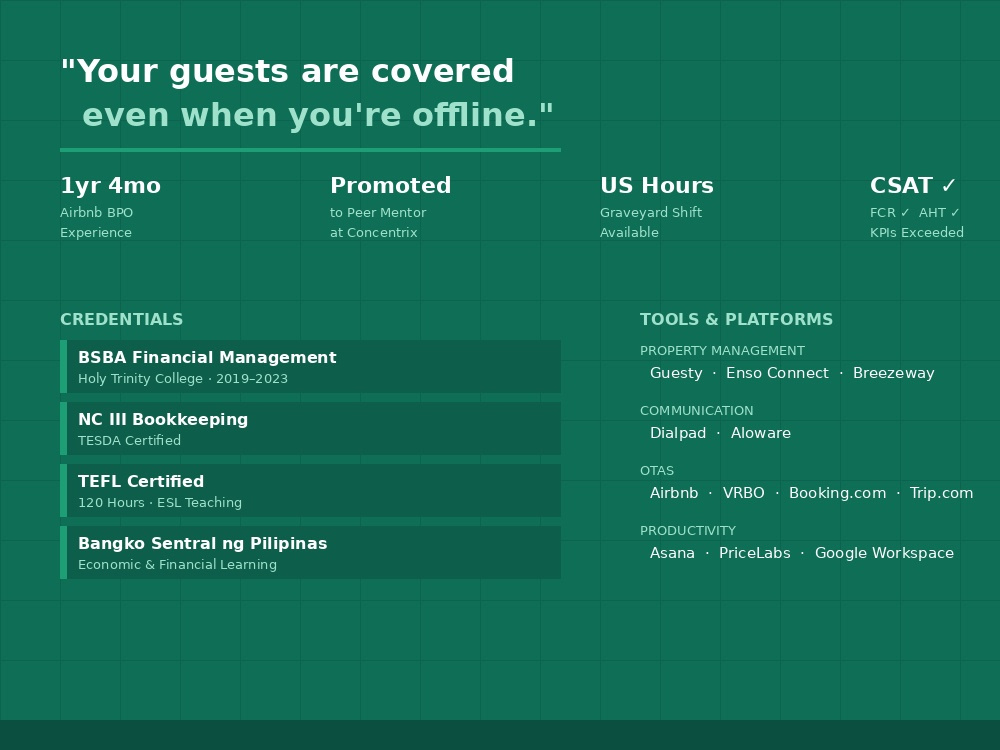Select "Airbnb" in the OTAs list
The image size is (1000, 750).
pyautogui.click(x=673, y=493)
